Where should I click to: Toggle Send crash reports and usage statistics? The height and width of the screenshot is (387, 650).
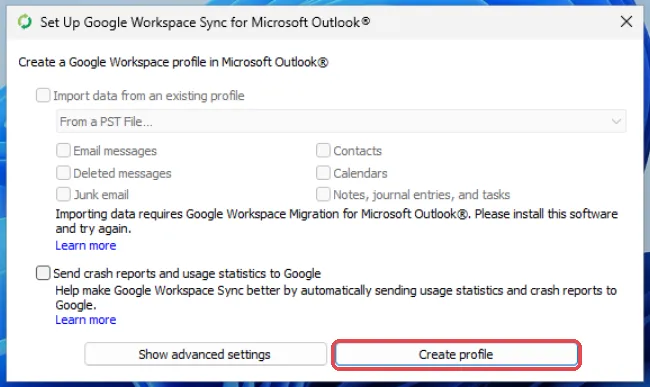pos(43,273)
